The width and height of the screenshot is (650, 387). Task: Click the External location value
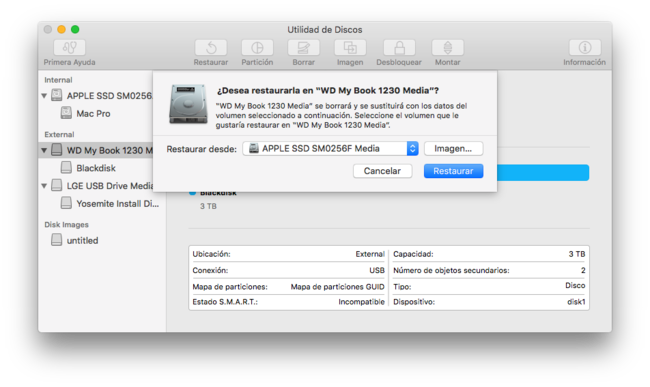click(x=370, y=254)
